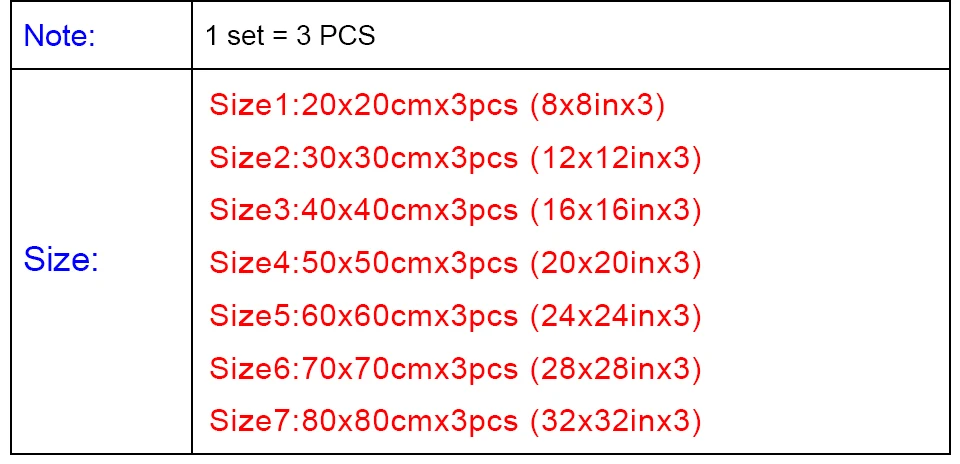Select the Size6 70x70cm line
Viewport: 960px width, 464px height.
456,368
